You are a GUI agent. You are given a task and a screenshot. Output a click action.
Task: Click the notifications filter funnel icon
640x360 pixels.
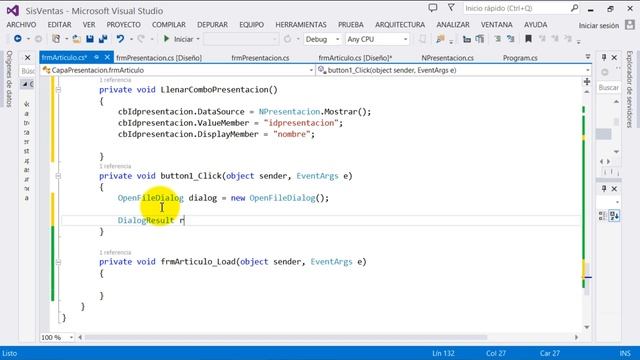tap(451, 8)
